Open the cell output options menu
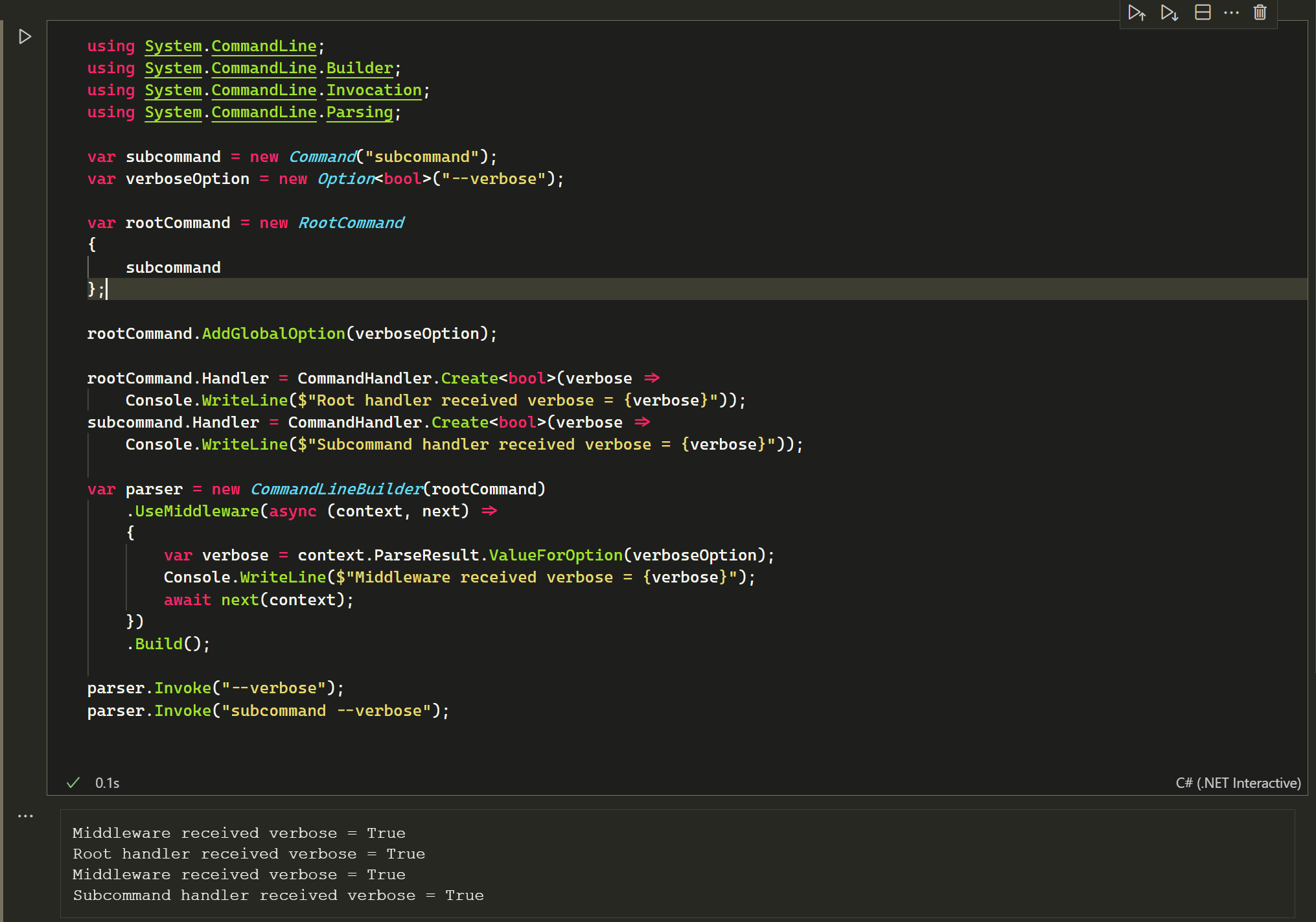Viewport: 1316px width, 922px height. 25,815
